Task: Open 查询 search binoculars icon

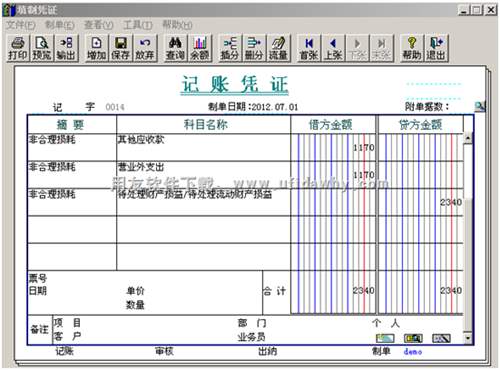Action: [x=175, y=48]
